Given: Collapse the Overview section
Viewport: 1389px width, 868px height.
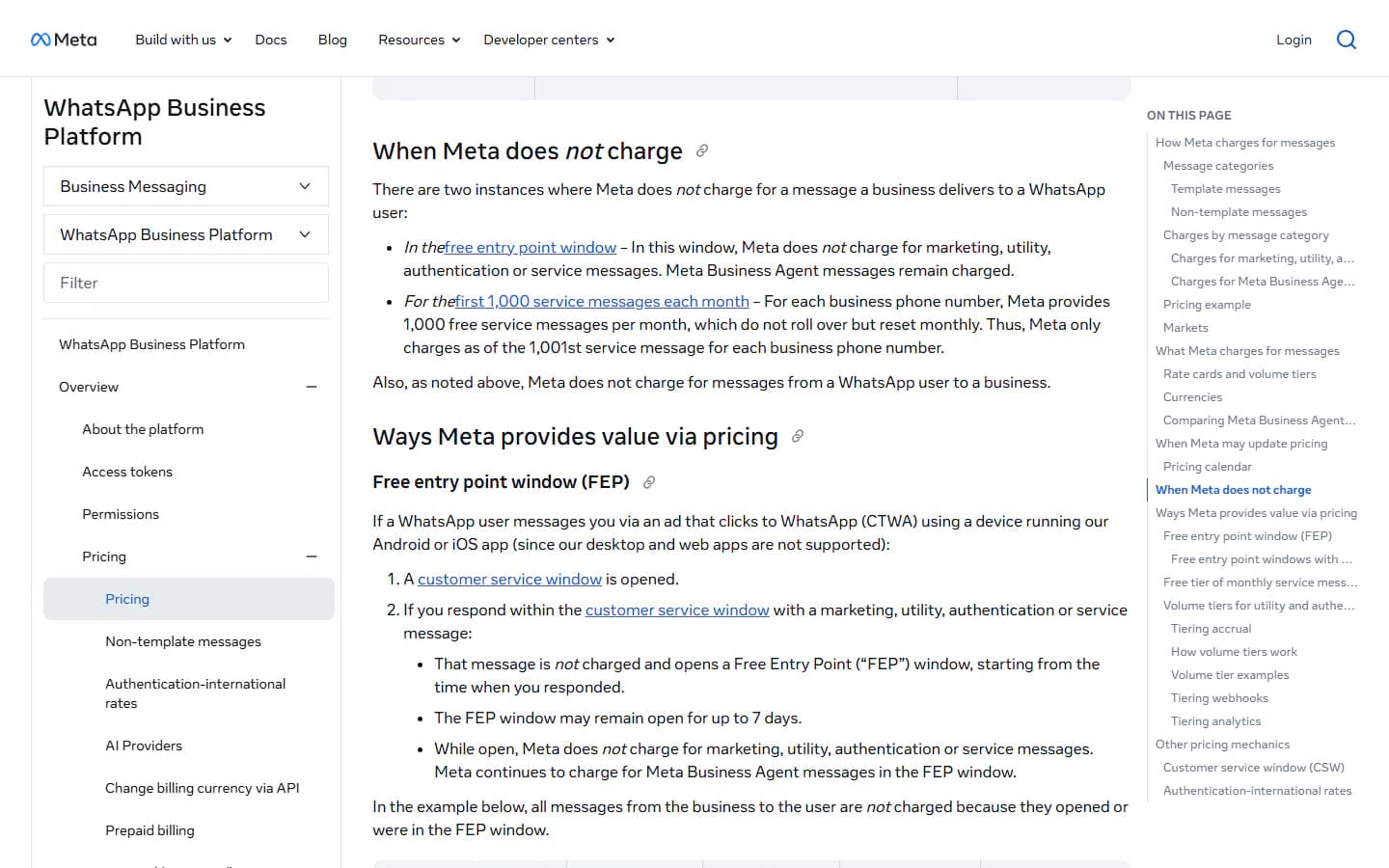Looking at the screenshot, I should point(312,387).
